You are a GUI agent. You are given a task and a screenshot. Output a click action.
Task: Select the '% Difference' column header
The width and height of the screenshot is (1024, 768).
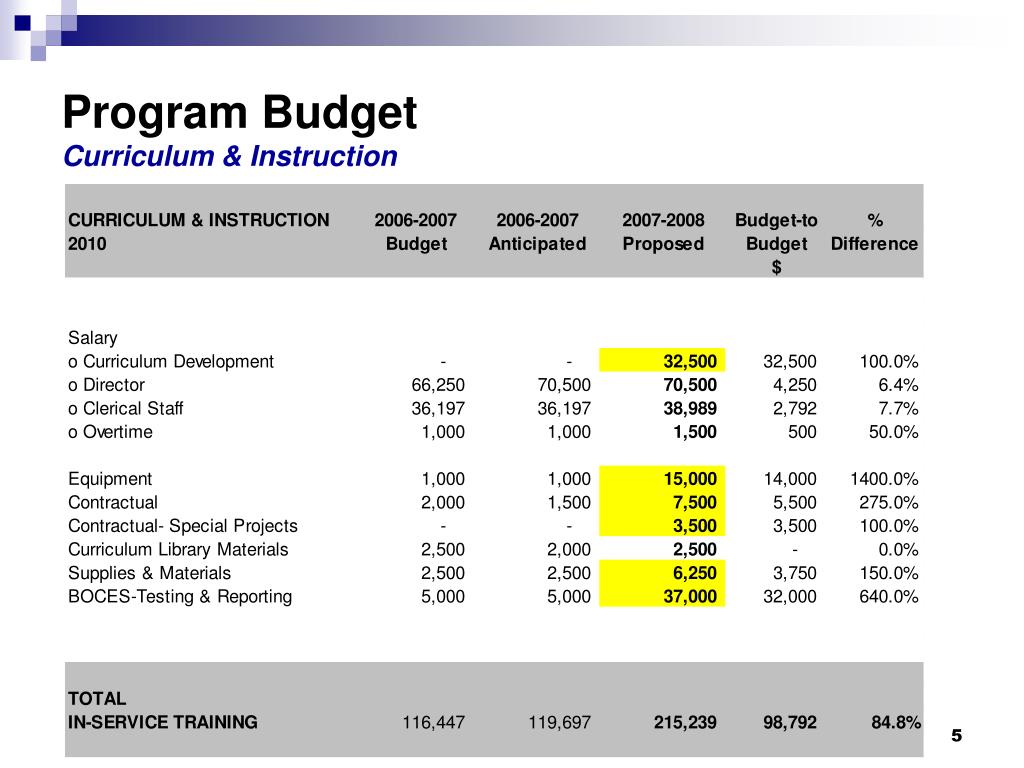(x=874, y=232)
